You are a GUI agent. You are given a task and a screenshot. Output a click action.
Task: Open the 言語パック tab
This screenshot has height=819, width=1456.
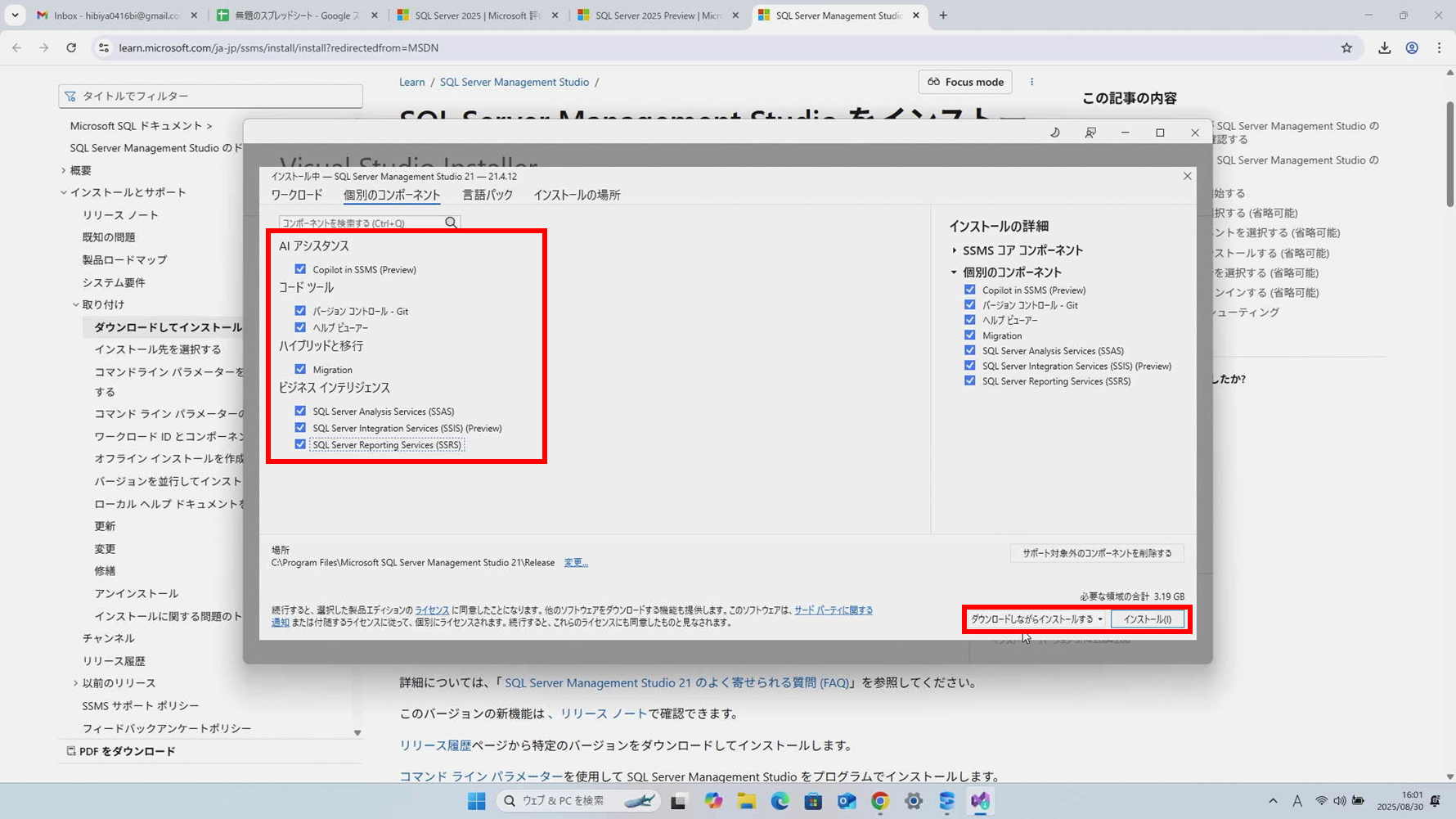487,195
